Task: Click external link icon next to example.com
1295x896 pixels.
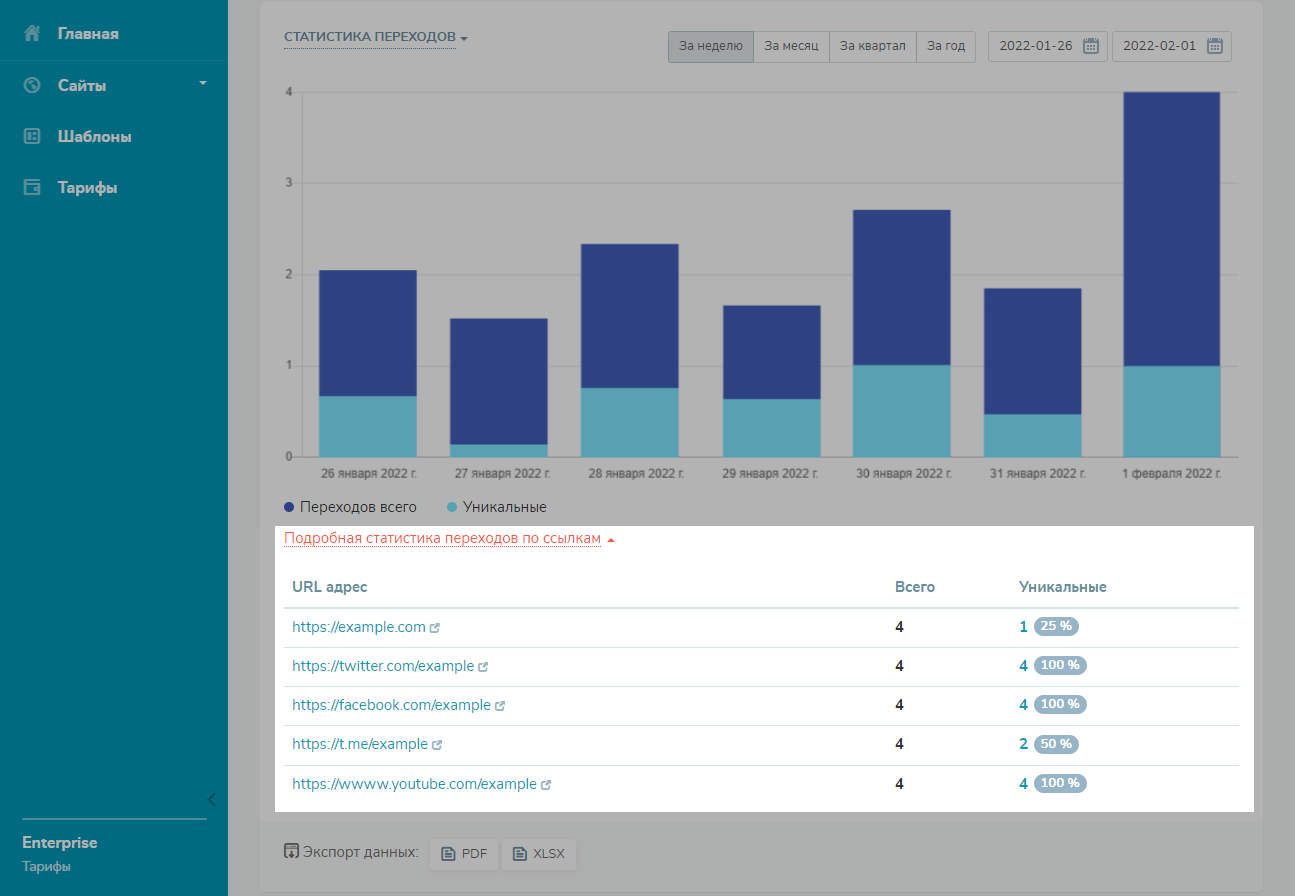Action: coord(435,628)
